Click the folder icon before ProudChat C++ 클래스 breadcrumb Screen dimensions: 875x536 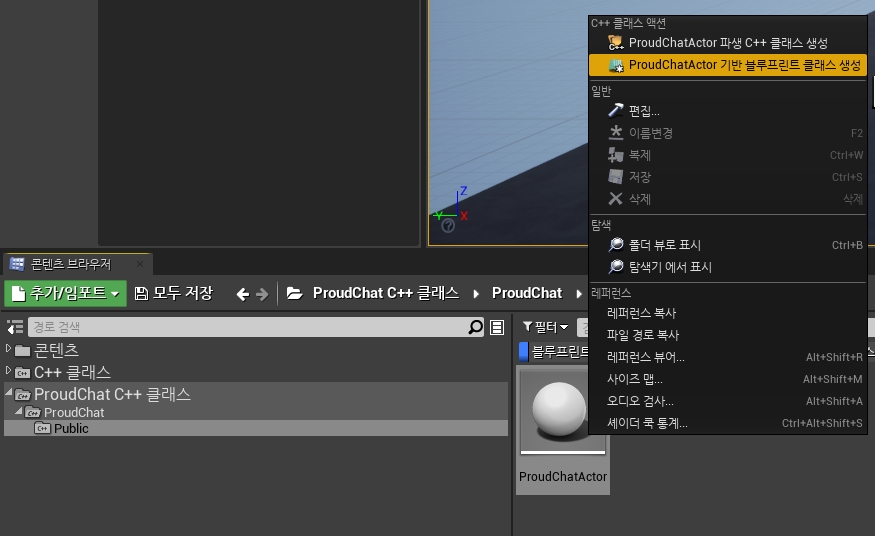coord(294,293)
